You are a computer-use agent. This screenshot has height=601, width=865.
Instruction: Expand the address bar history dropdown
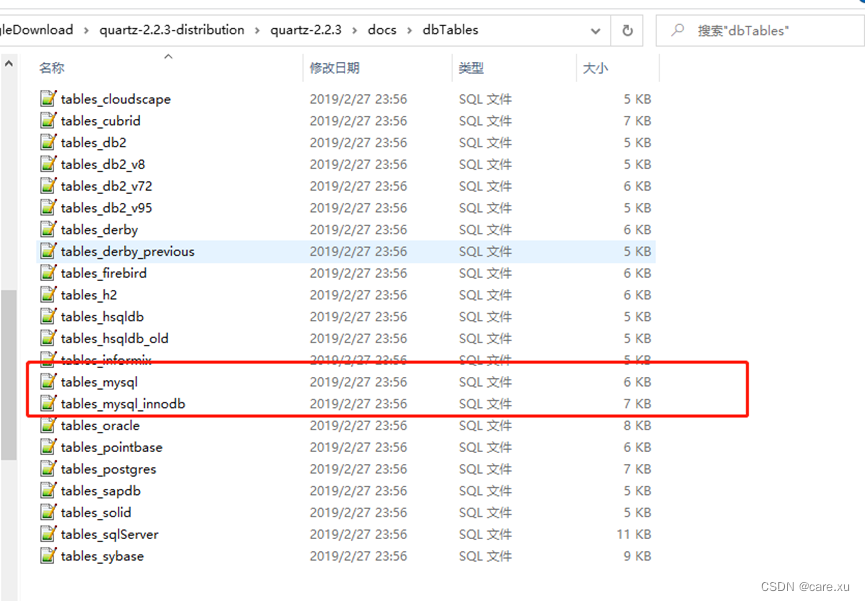click(x=596, y=30)
